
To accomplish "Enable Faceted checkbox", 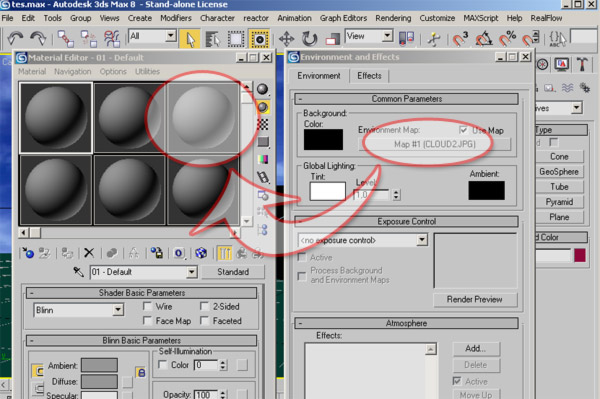I will tap(205, 321).
